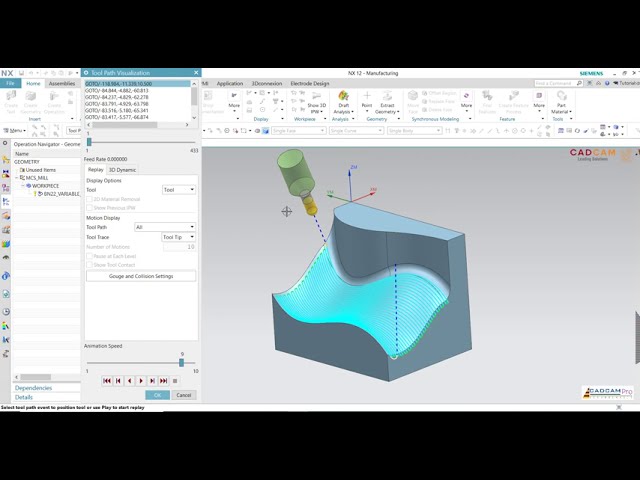640x480 pixels.
Task: Click the GOTO list horizontal scrollbar
Action: 124,125
